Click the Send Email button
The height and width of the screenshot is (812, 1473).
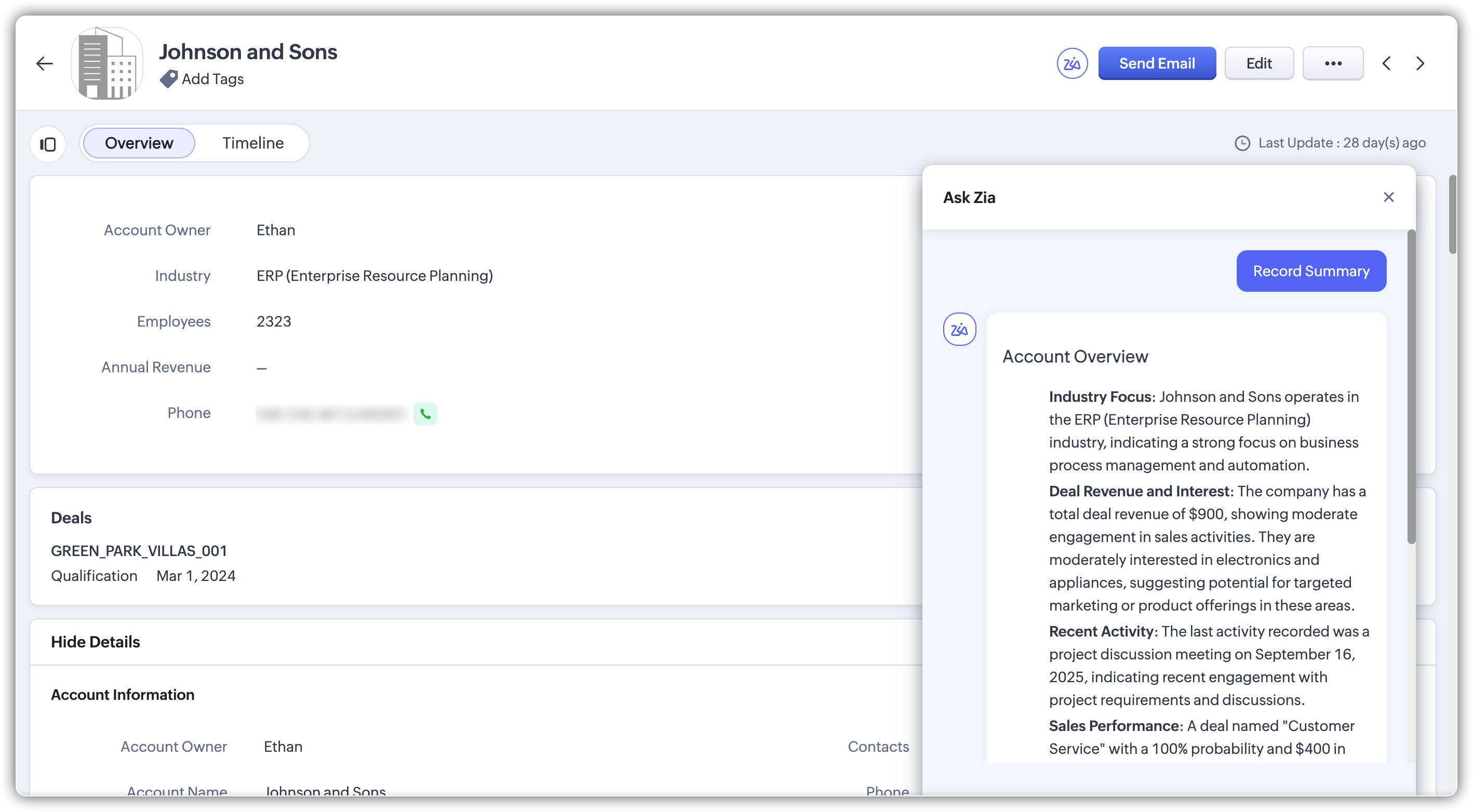tap(1157, 63)
